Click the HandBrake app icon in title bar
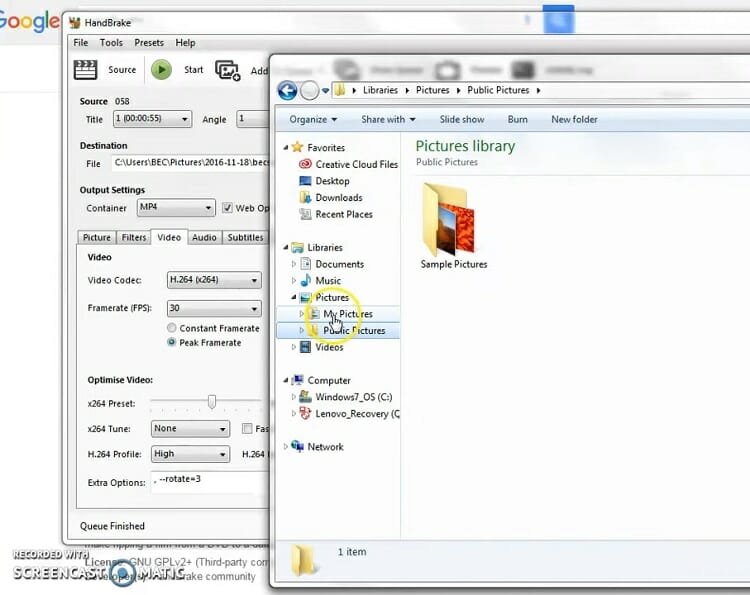The width and height of the screenshot is (750, 595). pos(75,22)
